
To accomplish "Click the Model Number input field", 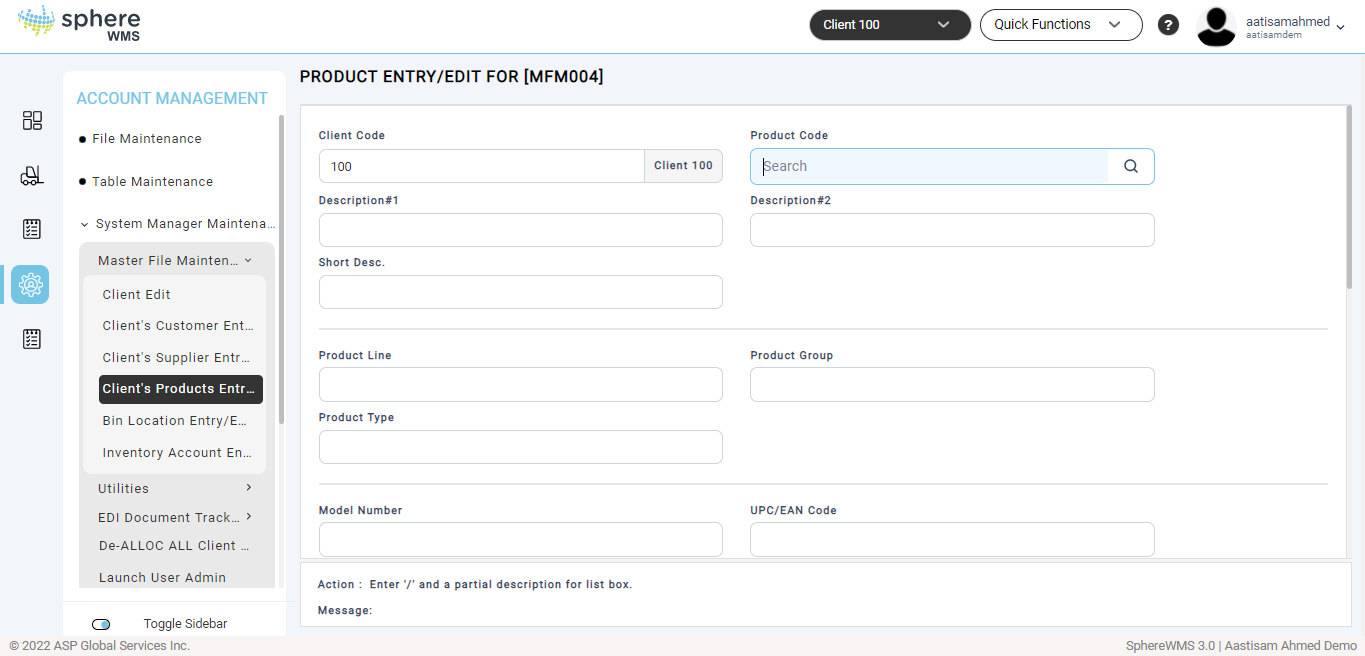I will pyautogui.click(x=521, y=539).
